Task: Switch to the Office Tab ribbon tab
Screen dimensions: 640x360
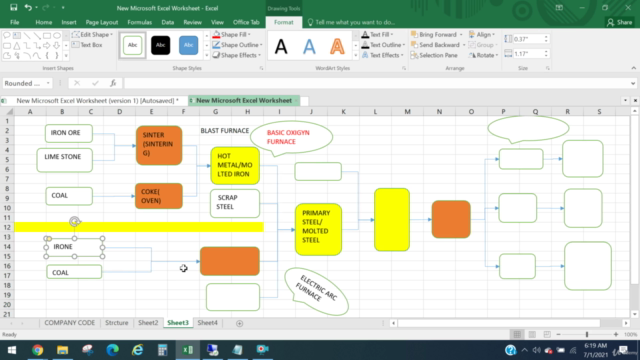Action: click(x=246, y=22)
